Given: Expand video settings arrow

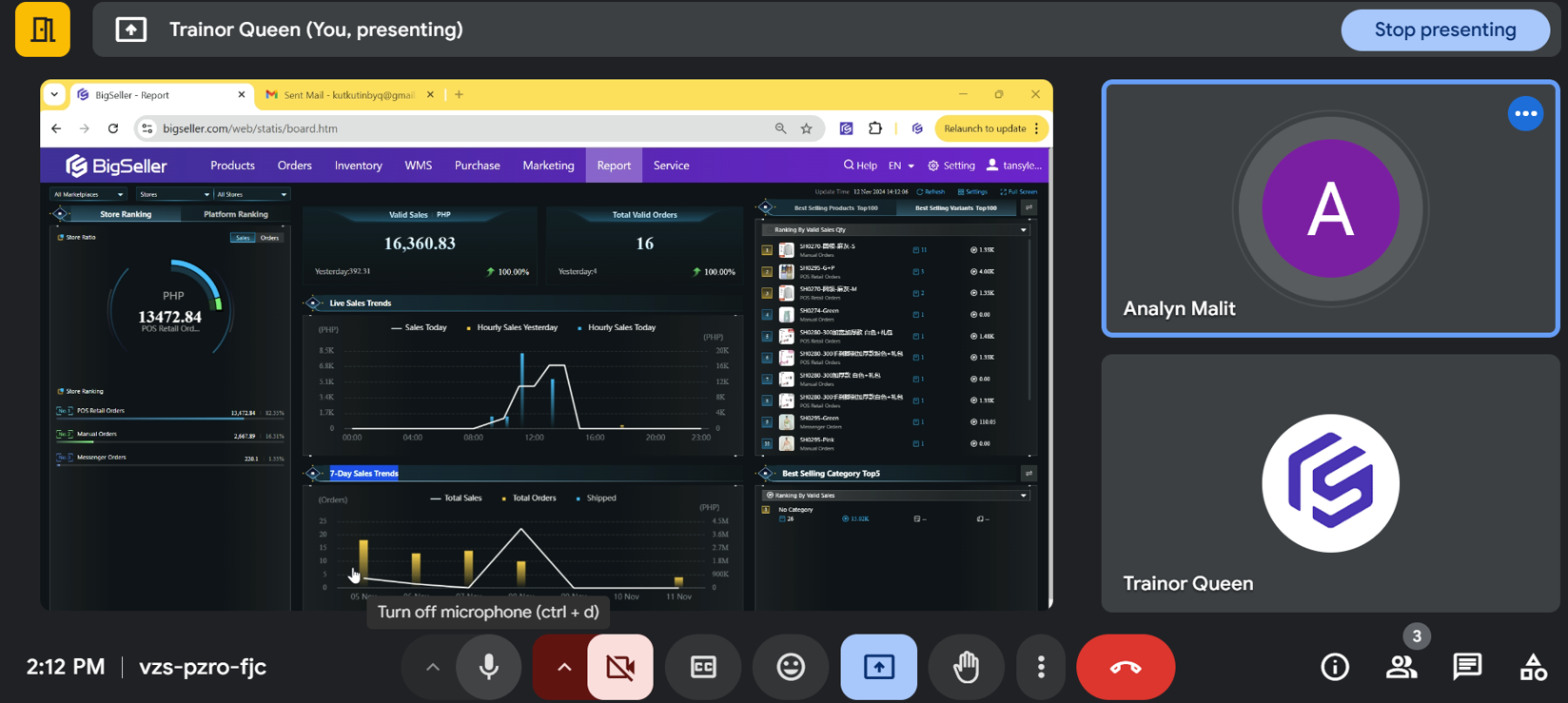Looking at the screenshot, I should pos(564,667).
